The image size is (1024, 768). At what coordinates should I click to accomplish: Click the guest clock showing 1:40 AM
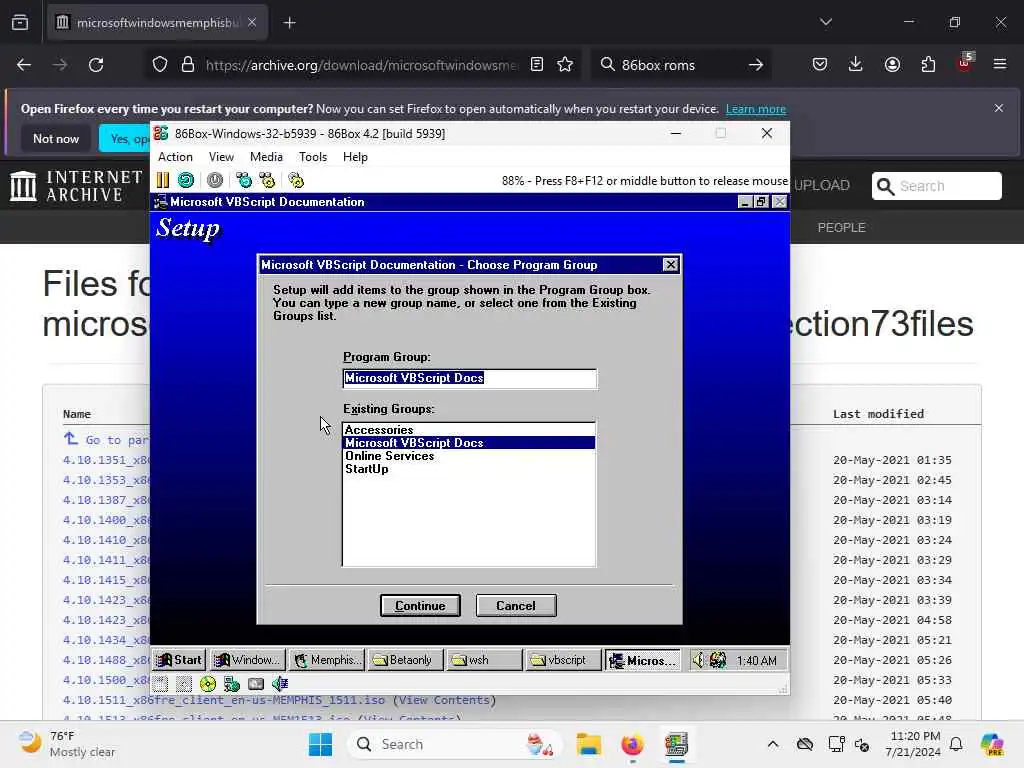coord(757,661)
